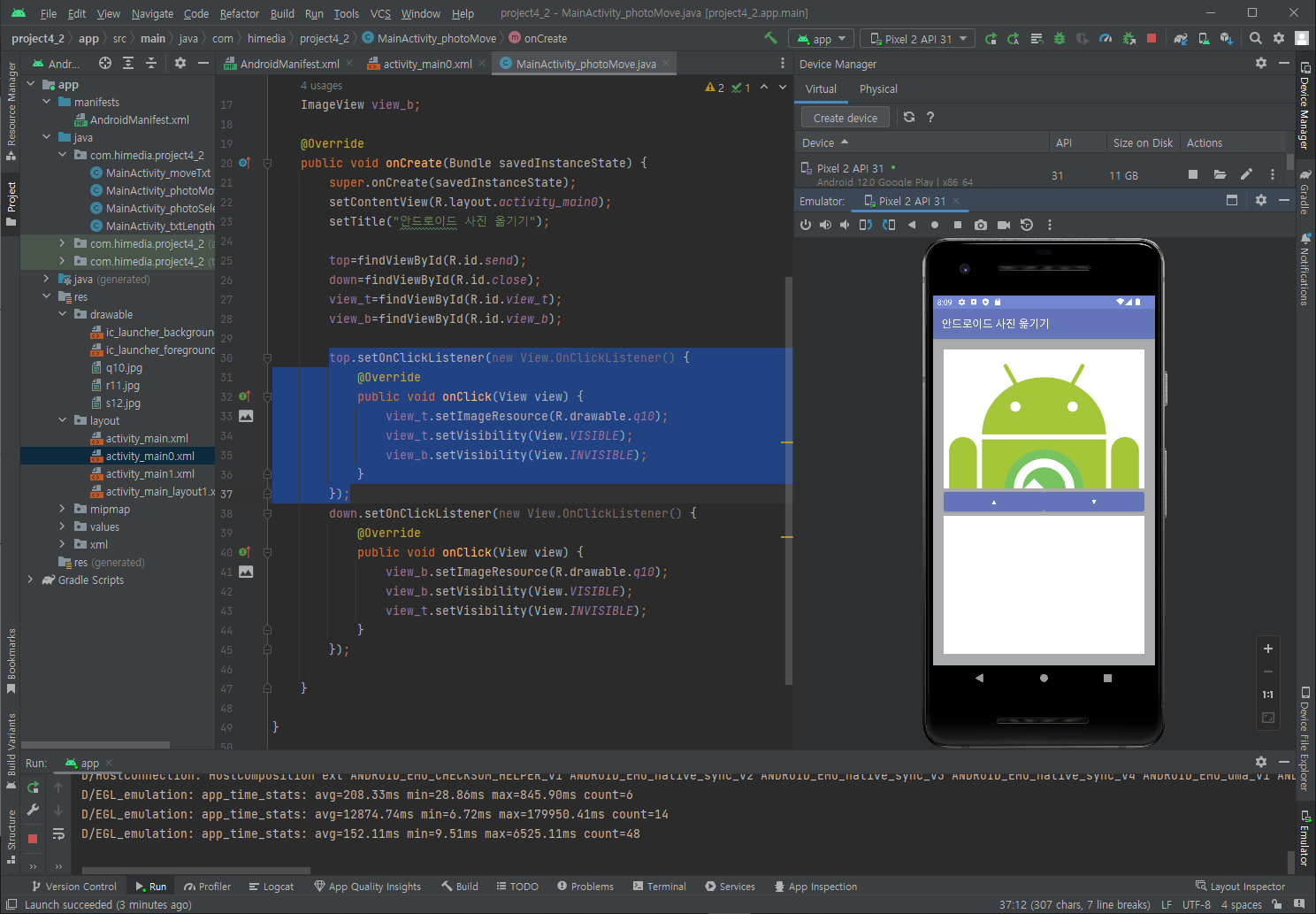Expand the xml resource folder

(63, 544)
